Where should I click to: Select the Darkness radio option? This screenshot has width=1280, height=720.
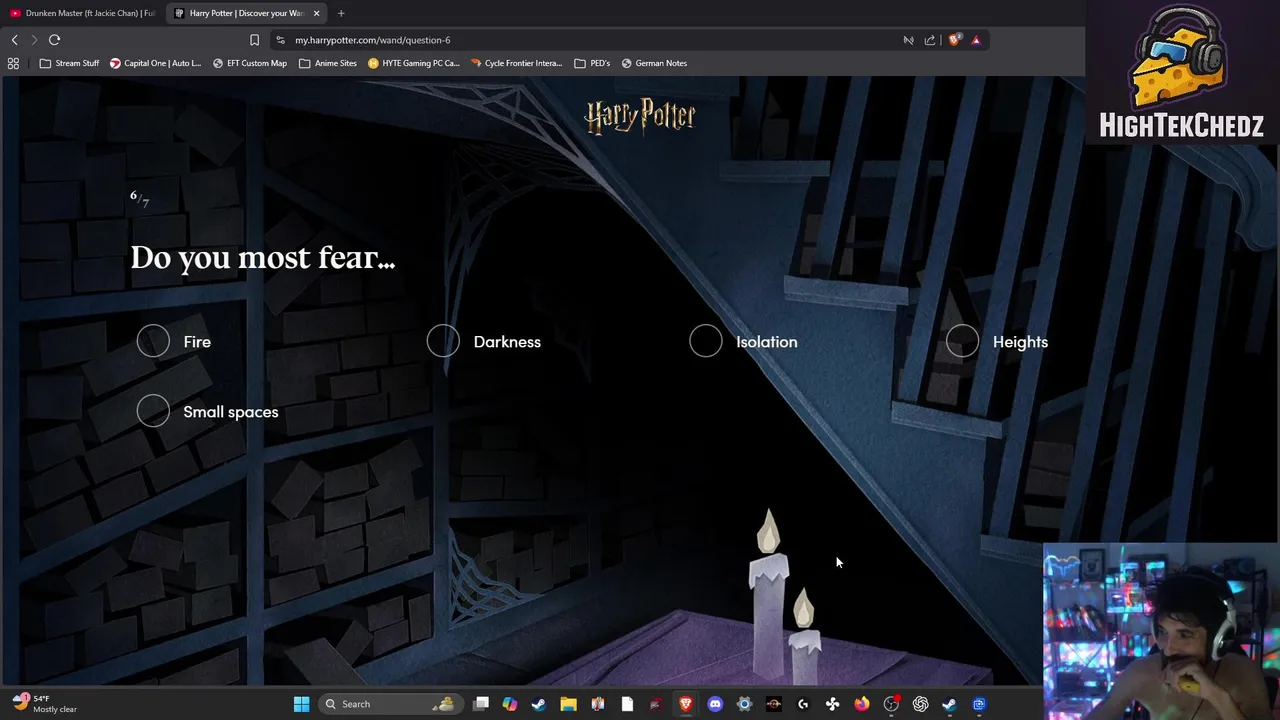443,342
